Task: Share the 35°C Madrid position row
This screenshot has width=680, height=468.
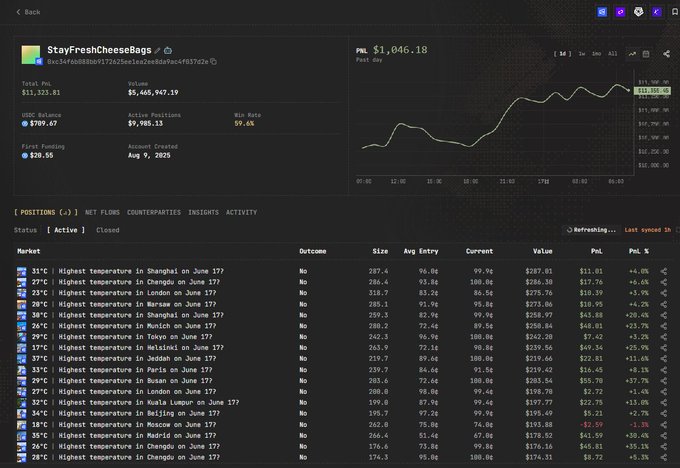Action: click(x=664, y=435)
